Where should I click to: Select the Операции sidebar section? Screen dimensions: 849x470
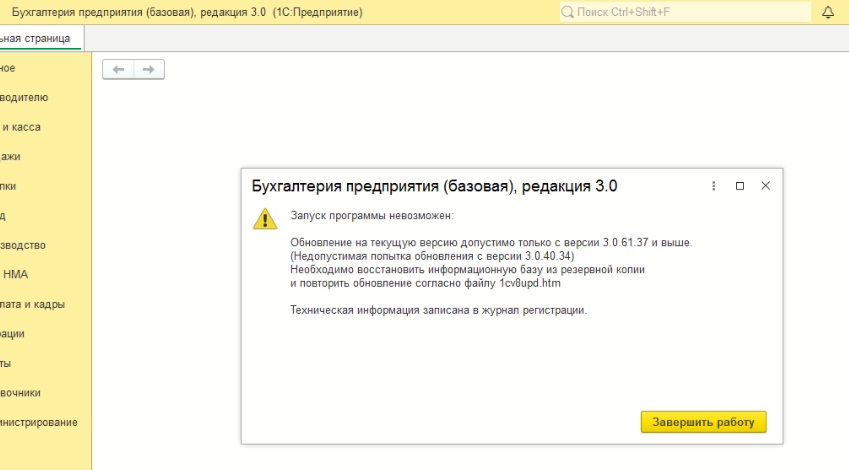[13, 334]
